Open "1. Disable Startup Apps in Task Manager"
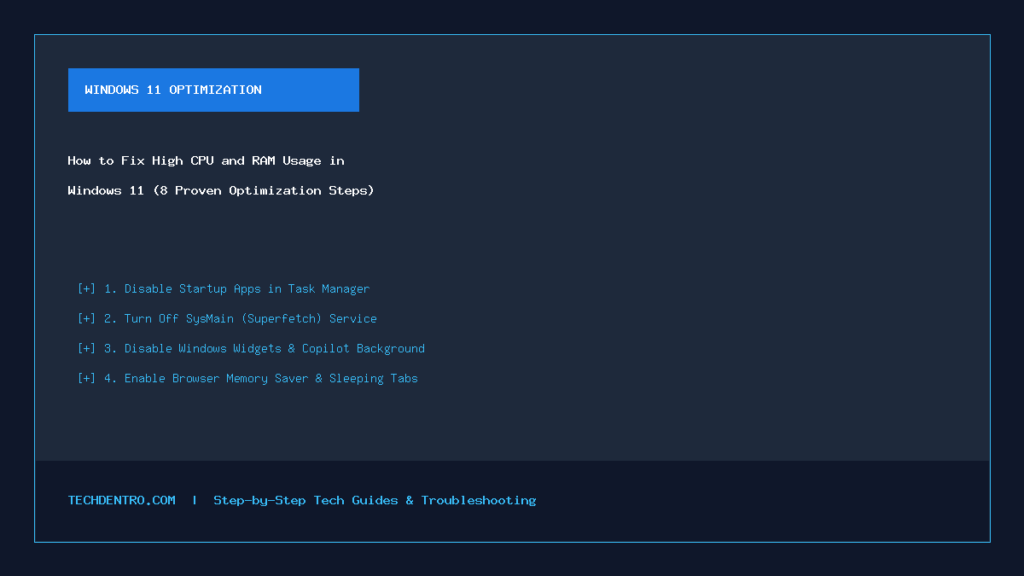The width and height of the screenshot is (1024, 576). [237, 289]
